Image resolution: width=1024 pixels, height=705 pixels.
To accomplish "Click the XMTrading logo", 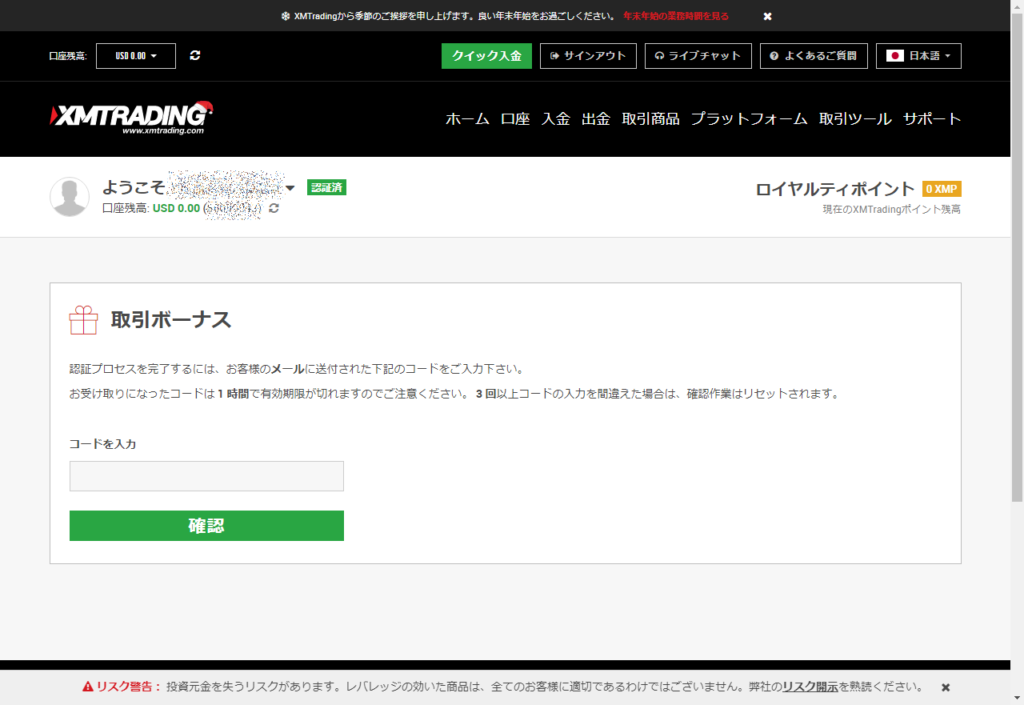I will click(131, 118).
